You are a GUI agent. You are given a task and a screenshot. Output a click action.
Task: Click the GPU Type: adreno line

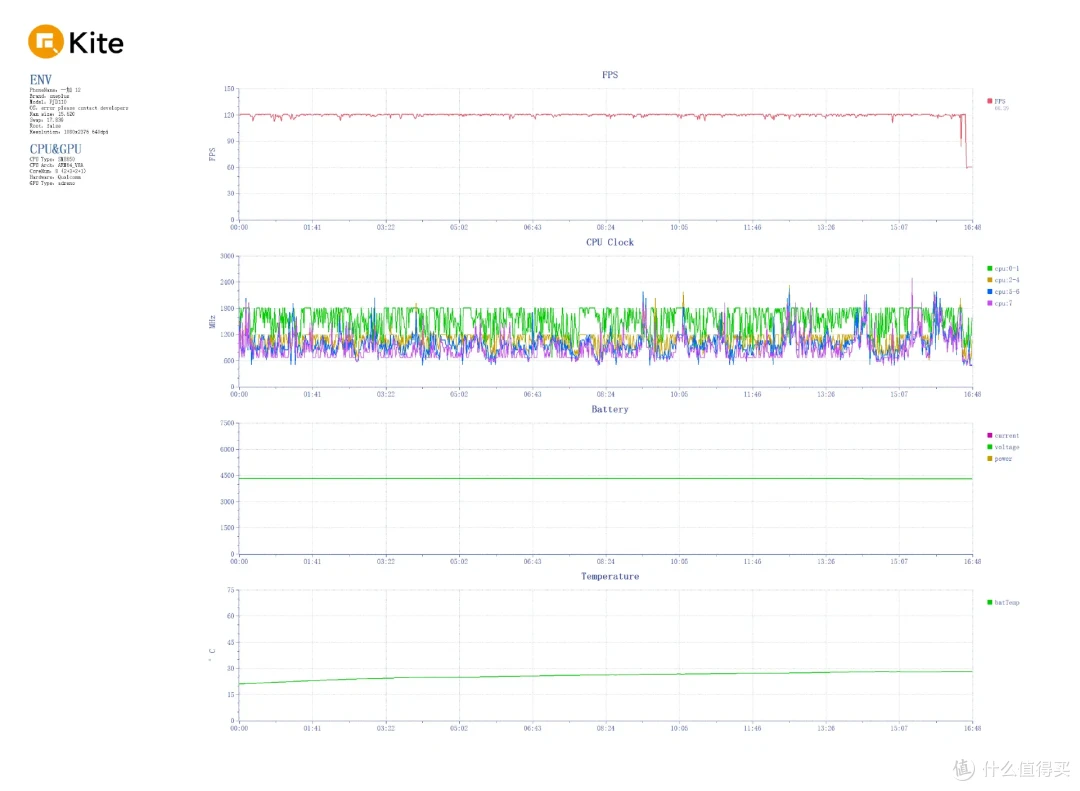pyautogui.click(x=52, y=183)
